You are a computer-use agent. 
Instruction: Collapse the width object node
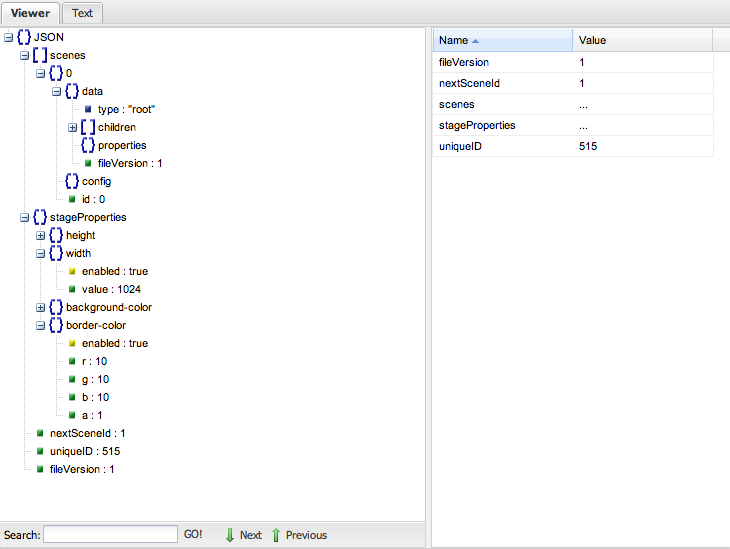click(x=41, y=254)
